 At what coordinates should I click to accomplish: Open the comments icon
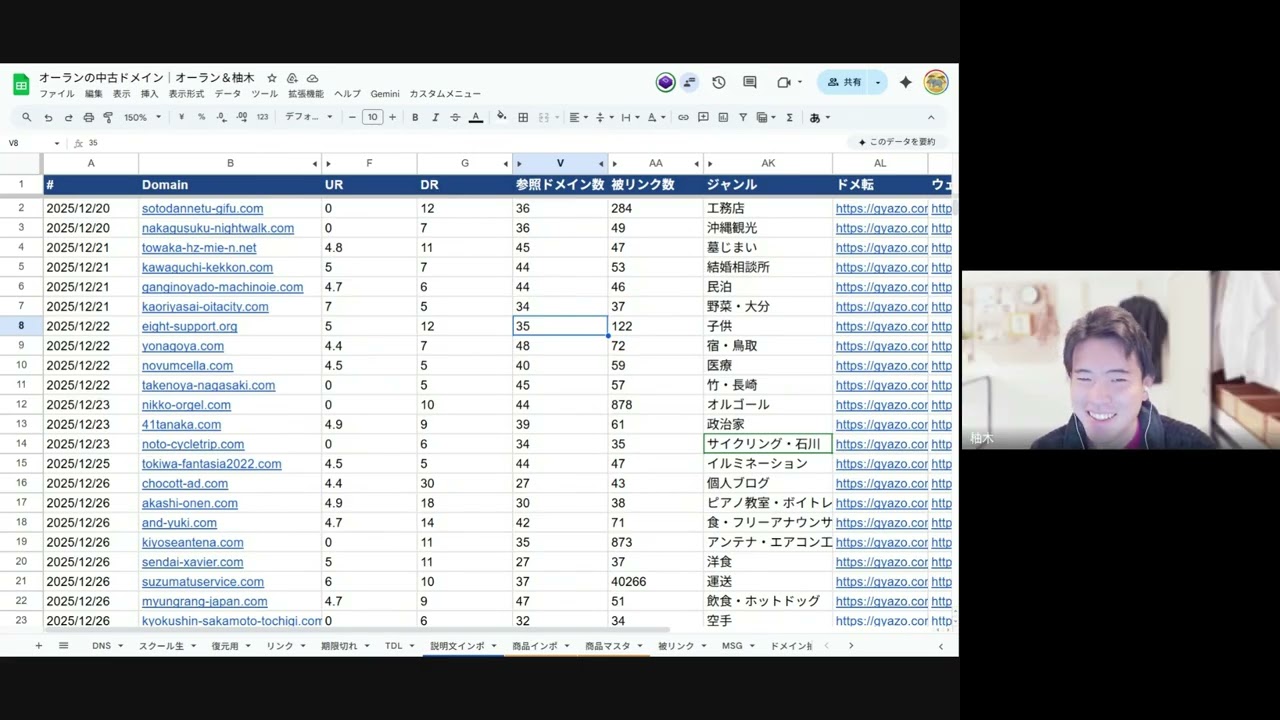click(x=749, y=82)
